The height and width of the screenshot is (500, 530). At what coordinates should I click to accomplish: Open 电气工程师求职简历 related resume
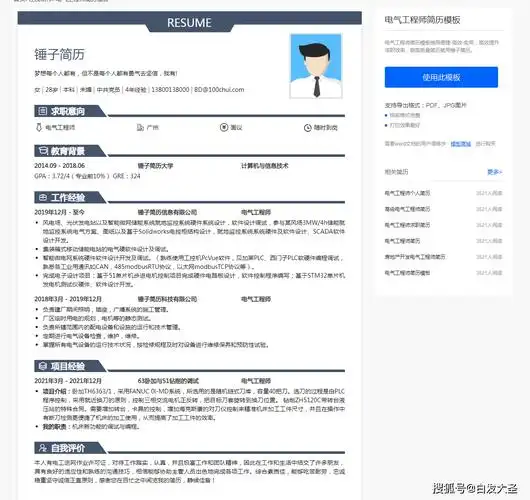pos(407,225)
